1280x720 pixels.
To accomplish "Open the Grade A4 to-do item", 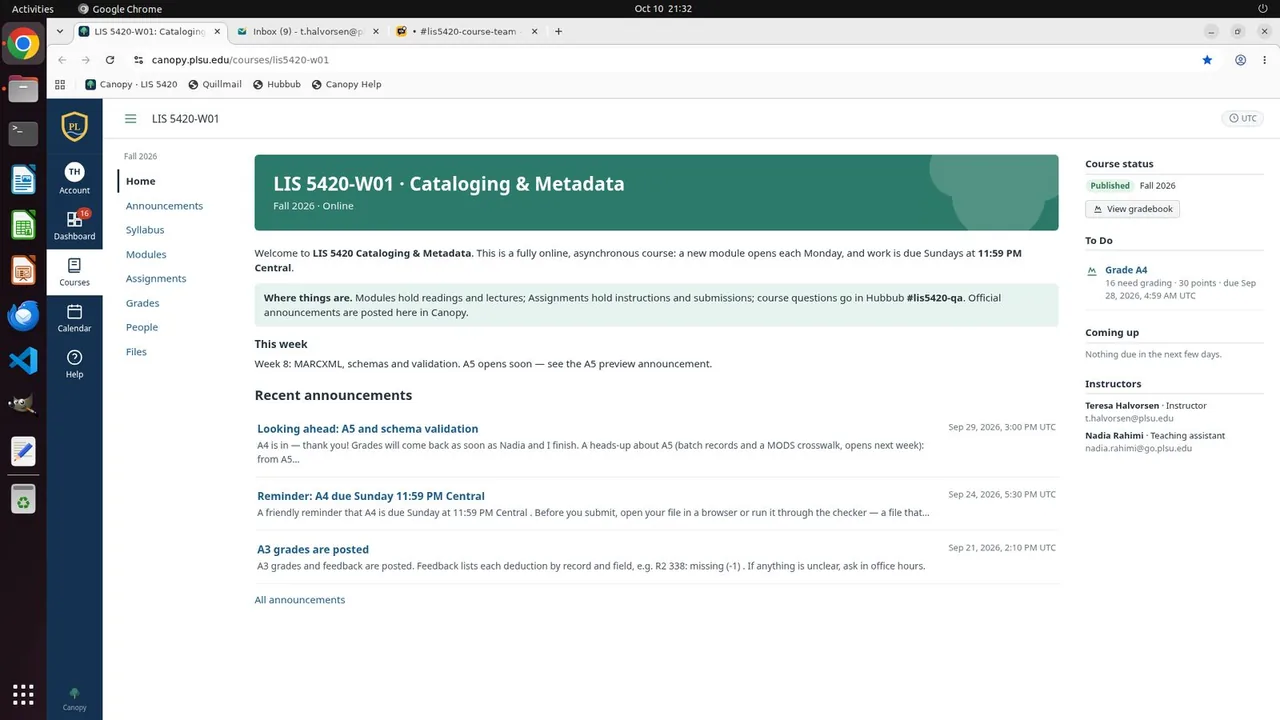I will (1126, 270).
